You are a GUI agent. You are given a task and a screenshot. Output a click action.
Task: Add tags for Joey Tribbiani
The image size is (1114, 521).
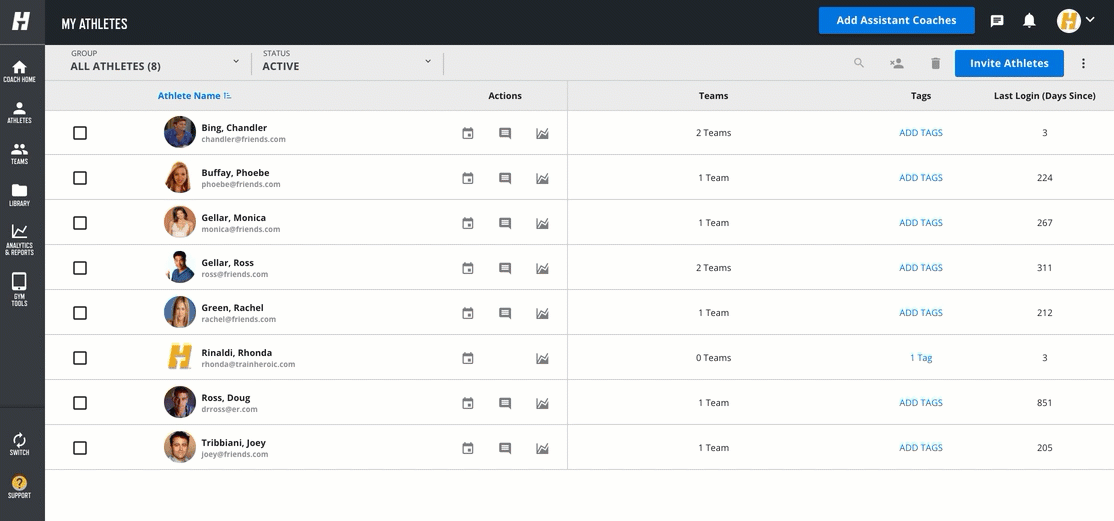point(921,448)
